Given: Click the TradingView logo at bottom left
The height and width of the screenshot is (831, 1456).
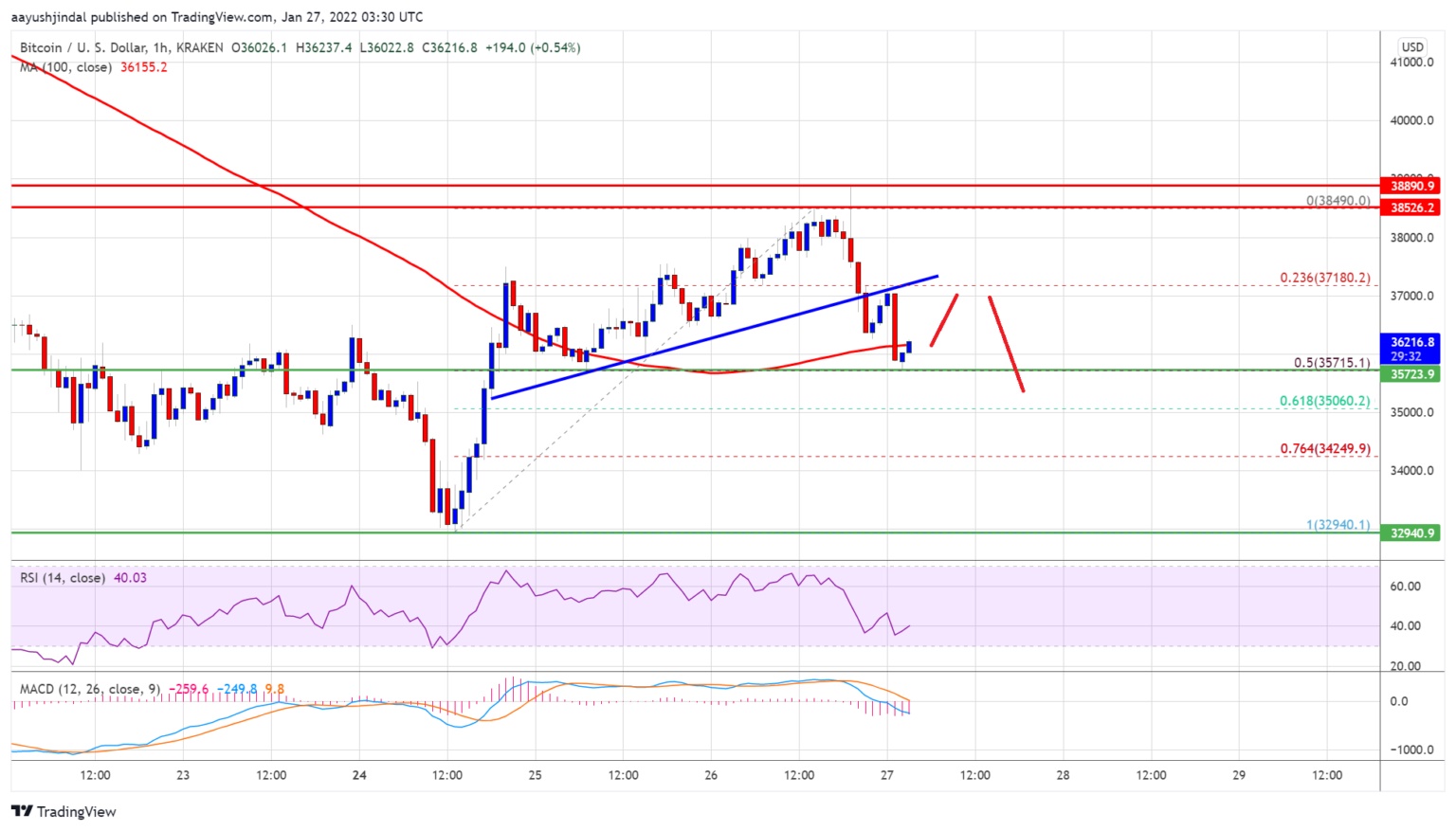Looking at the screenshot, I should [x=64, y=811].
